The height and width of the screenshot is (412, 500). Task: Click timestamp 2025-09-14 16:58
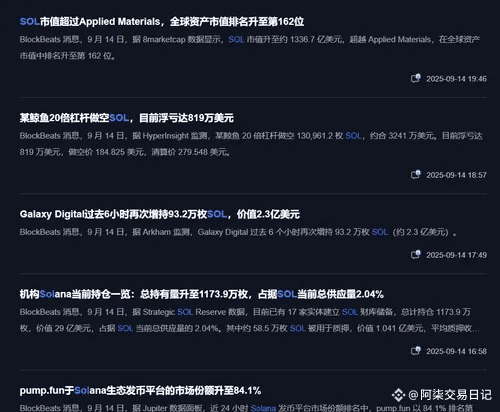(456, 352)
